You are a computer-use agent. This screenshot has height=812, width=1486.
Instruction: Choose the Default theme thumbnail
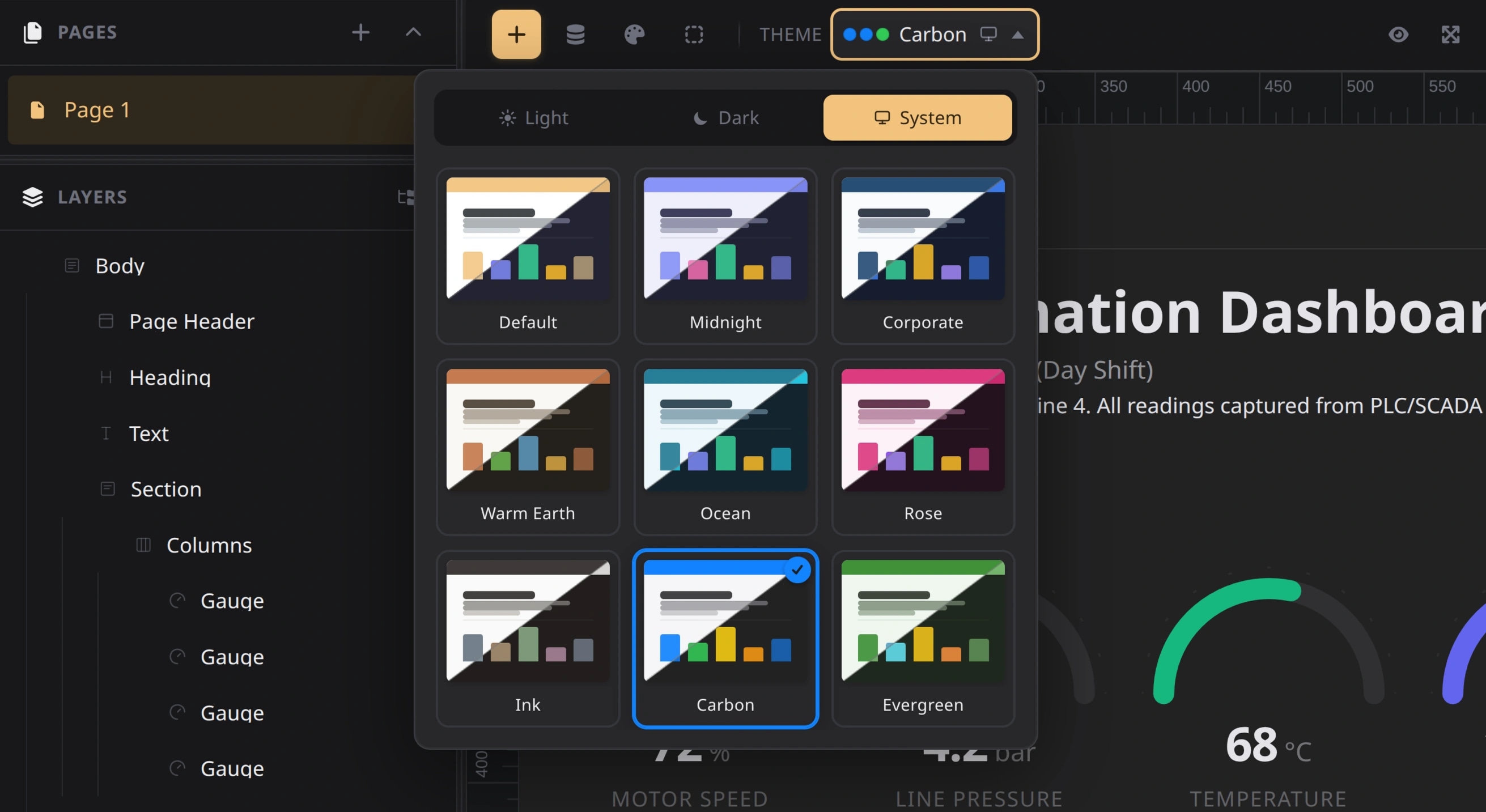pyautogui.click(x=528, y=256)
